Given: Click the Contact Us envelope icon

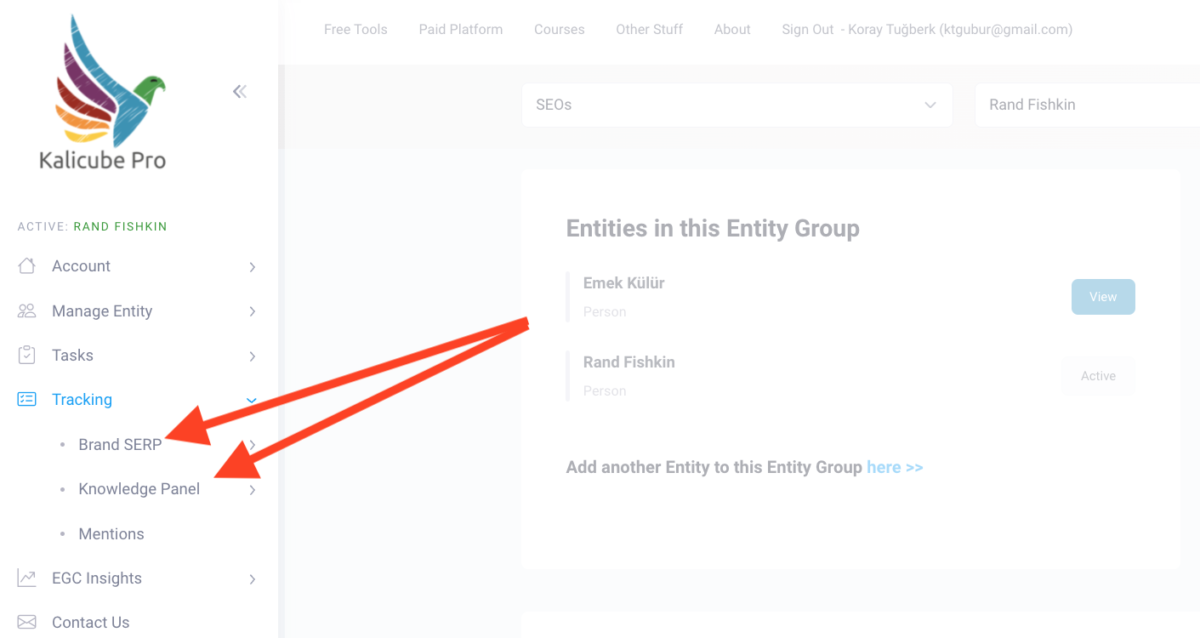Looking at the screenshot, I should coord(27,622).
